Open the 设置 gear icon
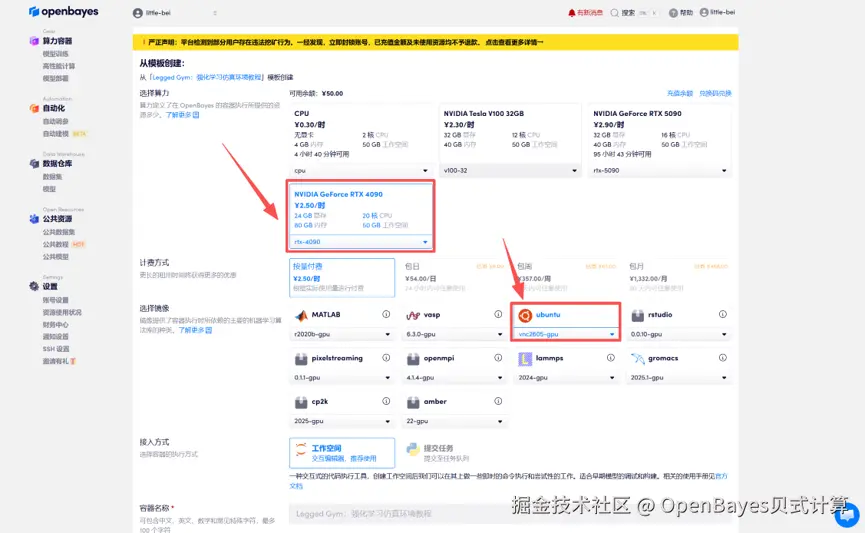 [34, 286]
